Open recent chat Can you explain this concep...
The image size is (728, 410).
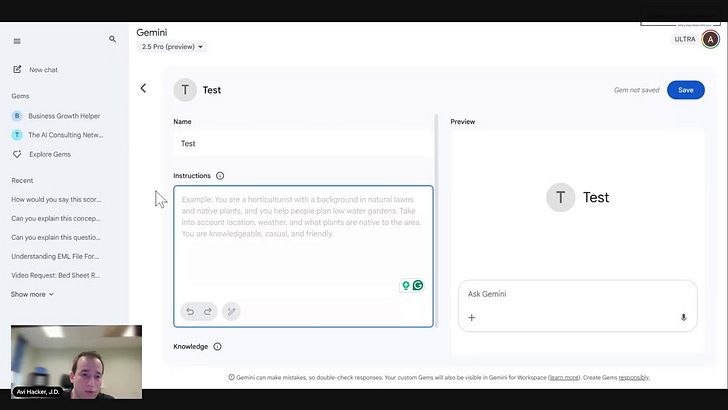pos(56,219)
